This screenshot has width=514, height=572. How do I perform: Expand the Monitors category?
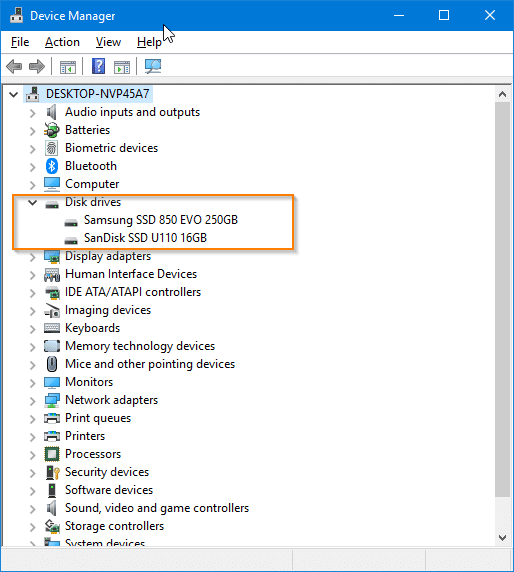click(x=32, y=383)
